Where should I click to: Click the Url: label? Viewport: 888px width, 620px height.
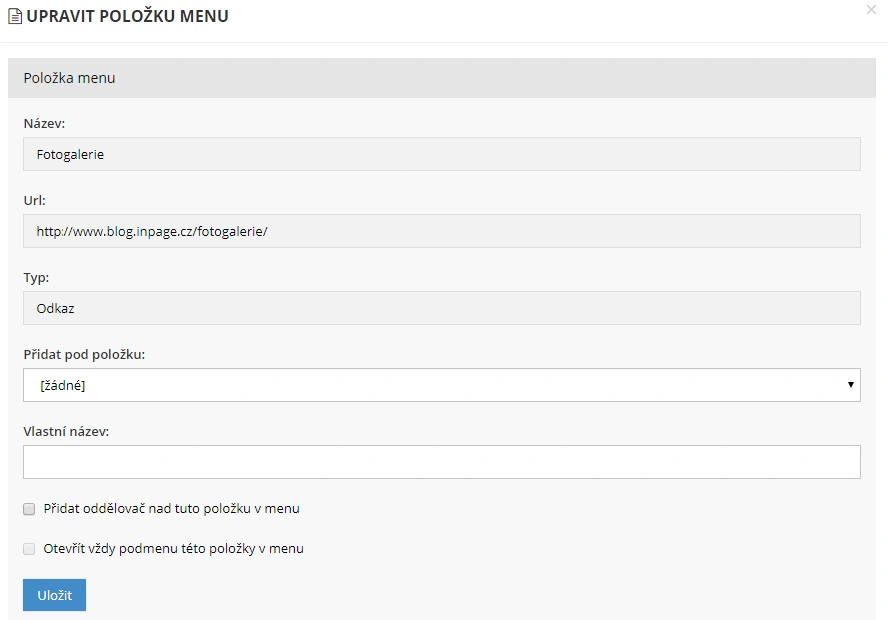tap(35, 201)
